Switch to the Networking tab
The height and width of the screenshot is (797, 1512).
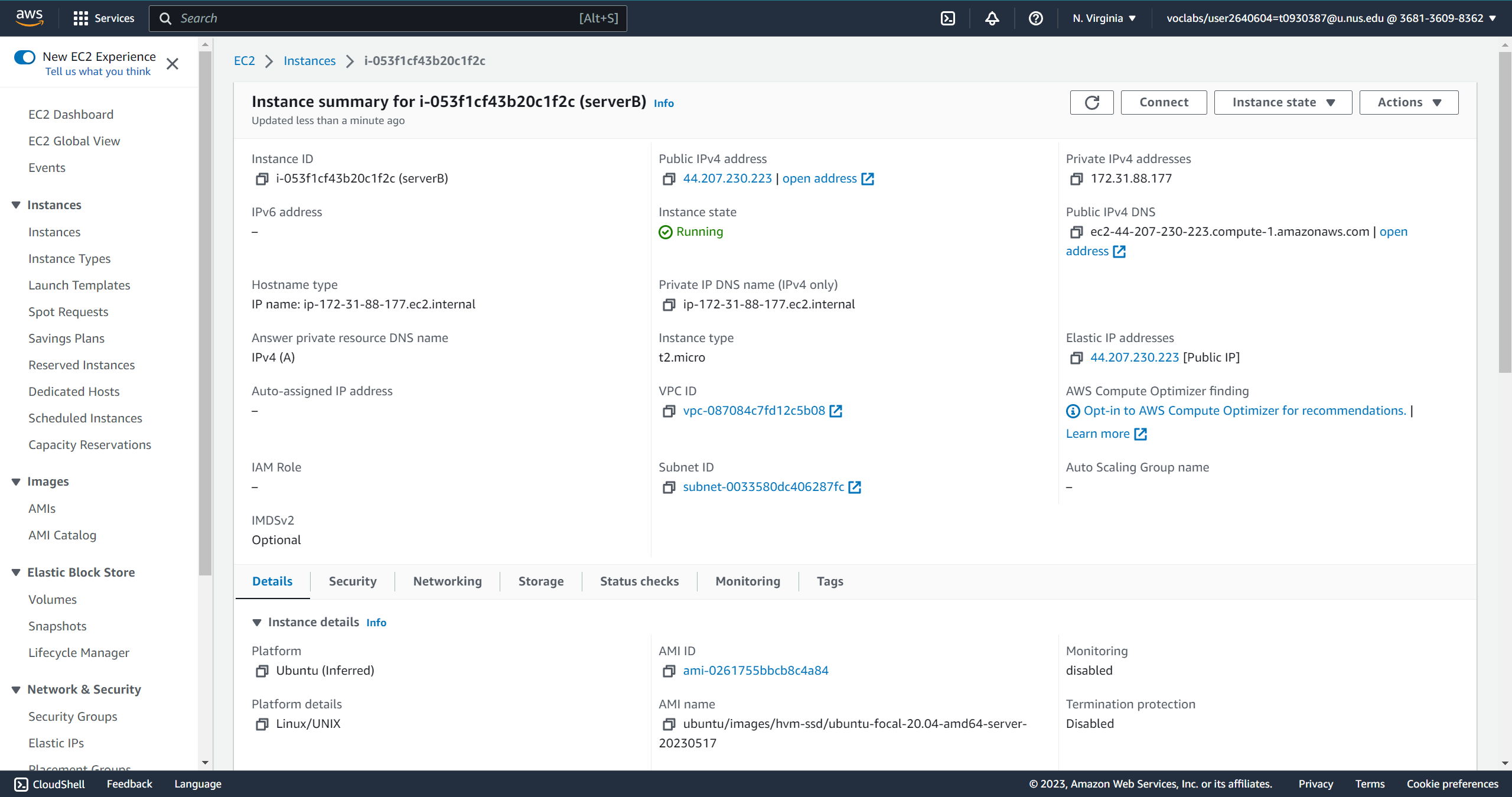coord(447,581)
